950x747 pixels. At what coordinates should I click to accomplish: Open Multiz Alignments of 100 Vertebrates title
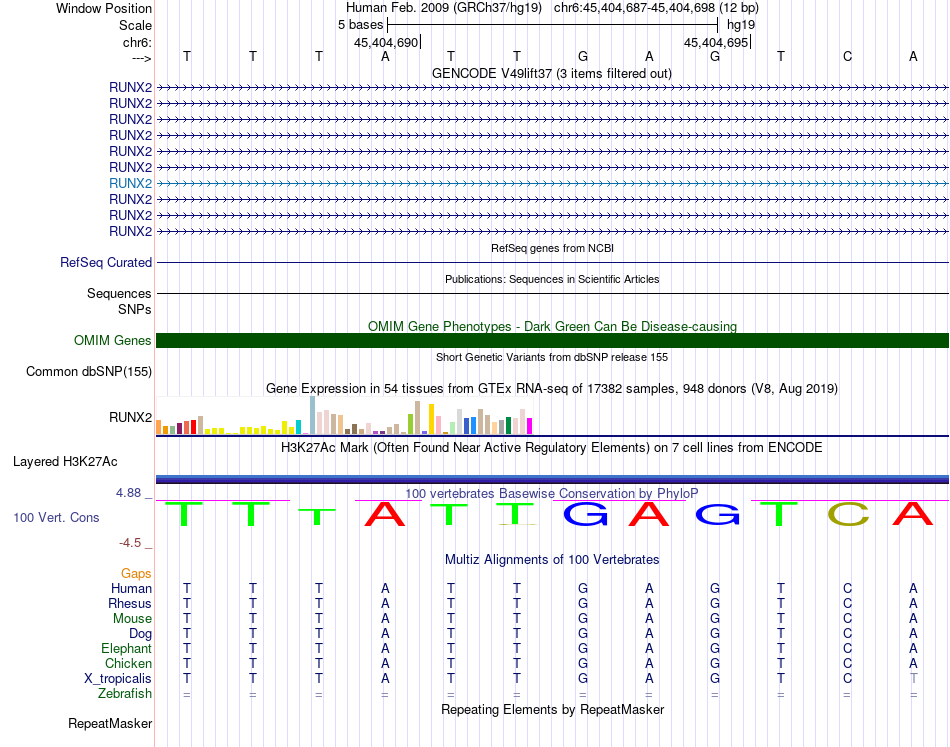tap(552, 559)
